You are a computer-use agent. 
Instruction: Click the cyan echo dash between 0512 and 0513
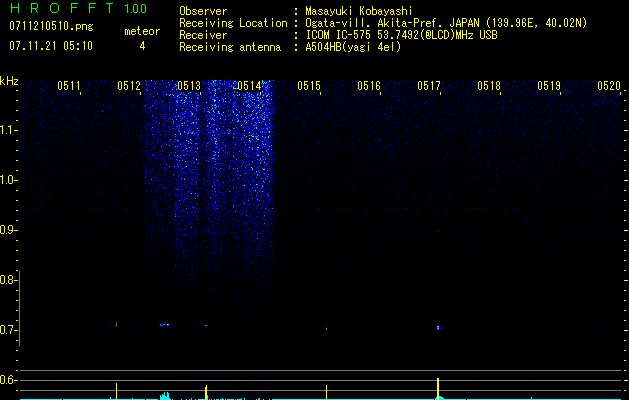click(x=164, y=325)
